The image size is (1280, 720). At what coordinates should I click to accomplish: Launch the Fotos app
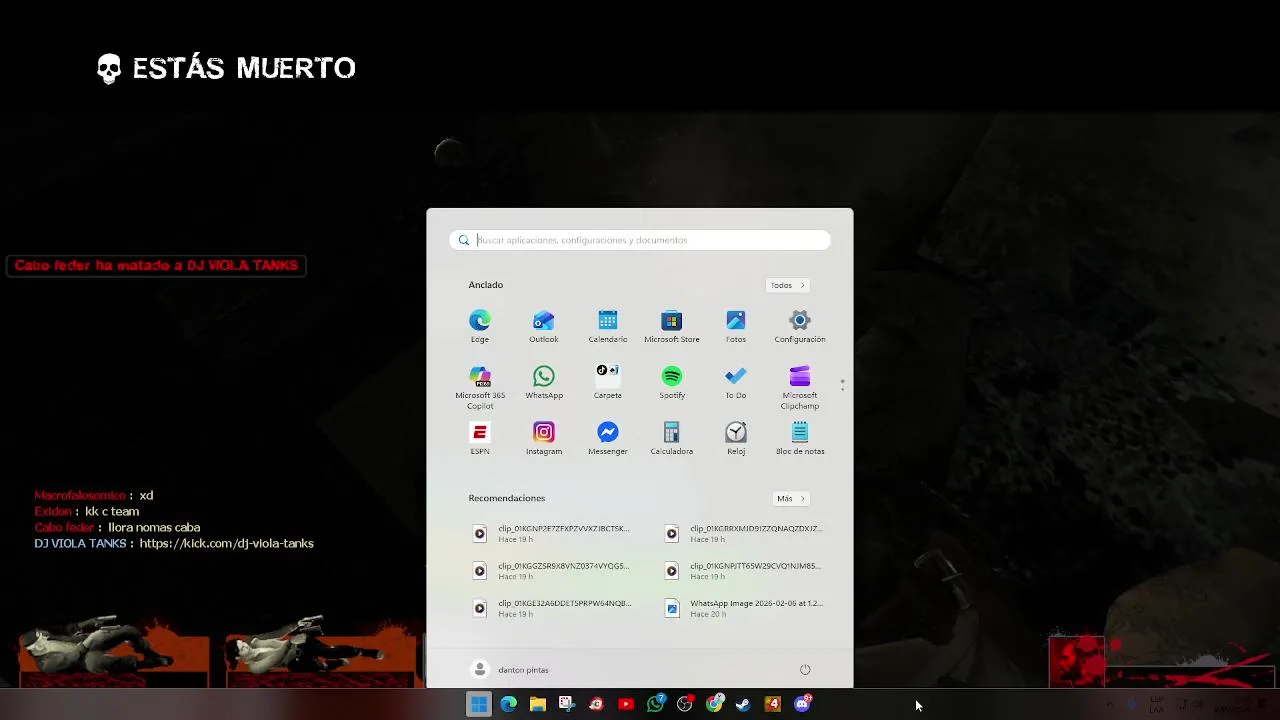pos(736,326)
